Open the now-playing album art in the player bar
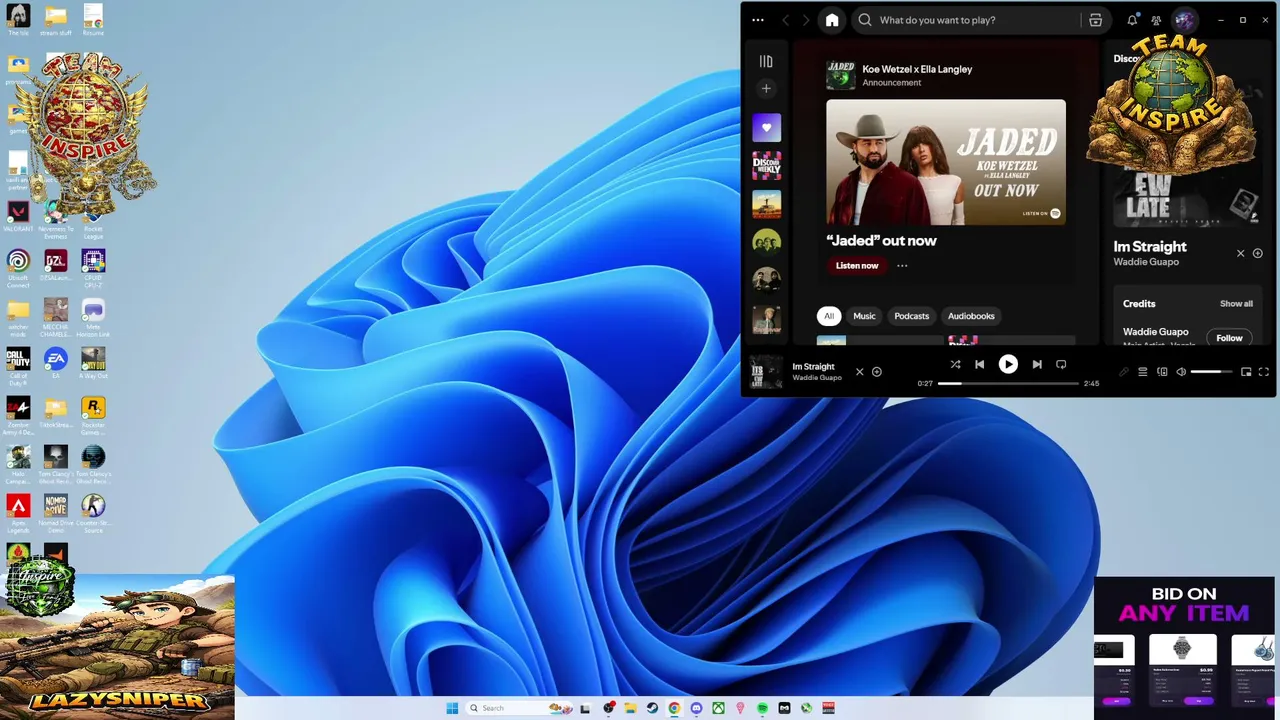 [x=766, y=371]
